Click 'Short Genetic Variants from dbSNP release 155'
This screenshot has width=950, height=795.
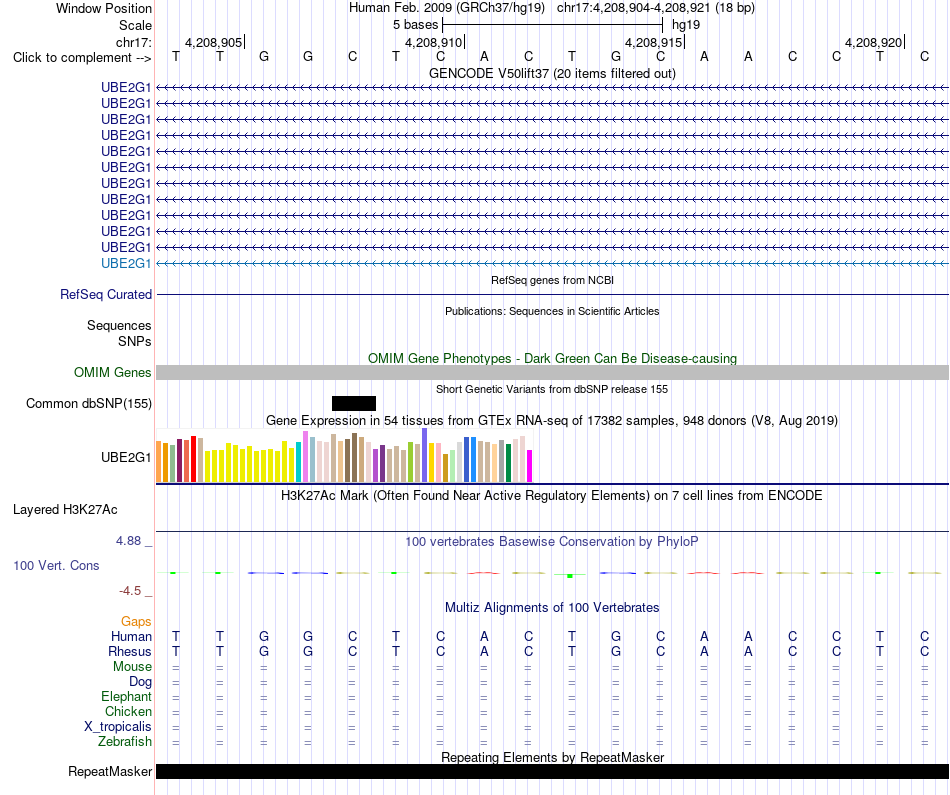pos(552,389)
